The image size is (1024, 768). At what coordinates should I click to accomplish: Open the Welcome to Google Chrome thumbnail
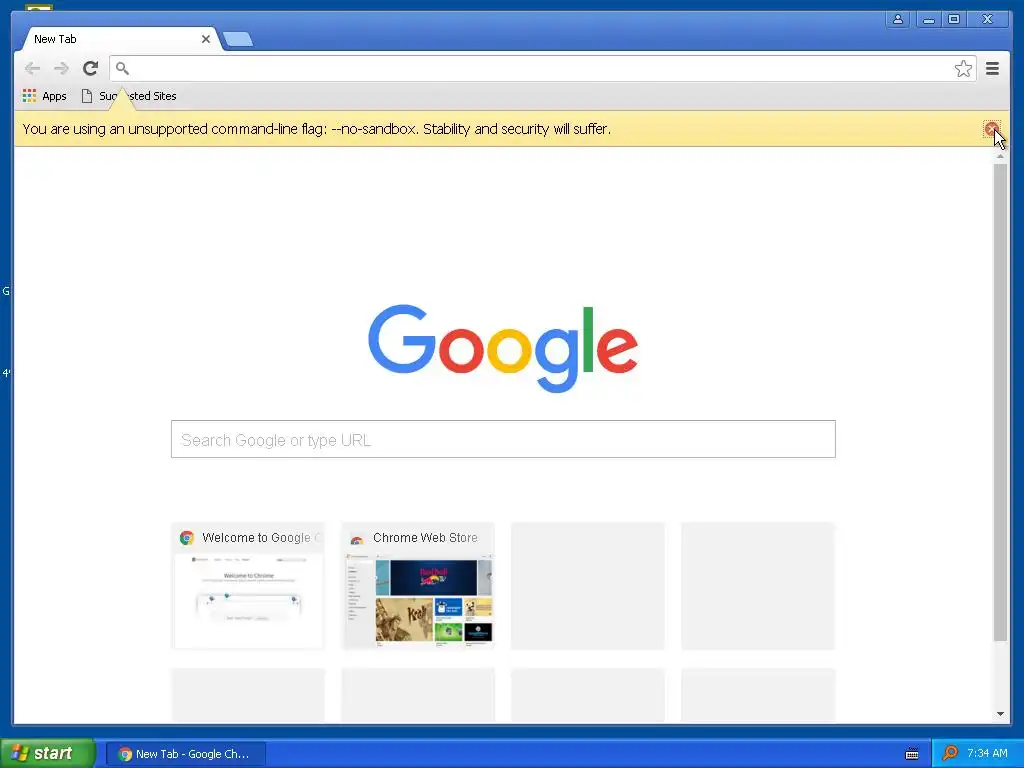pos(248,586)
